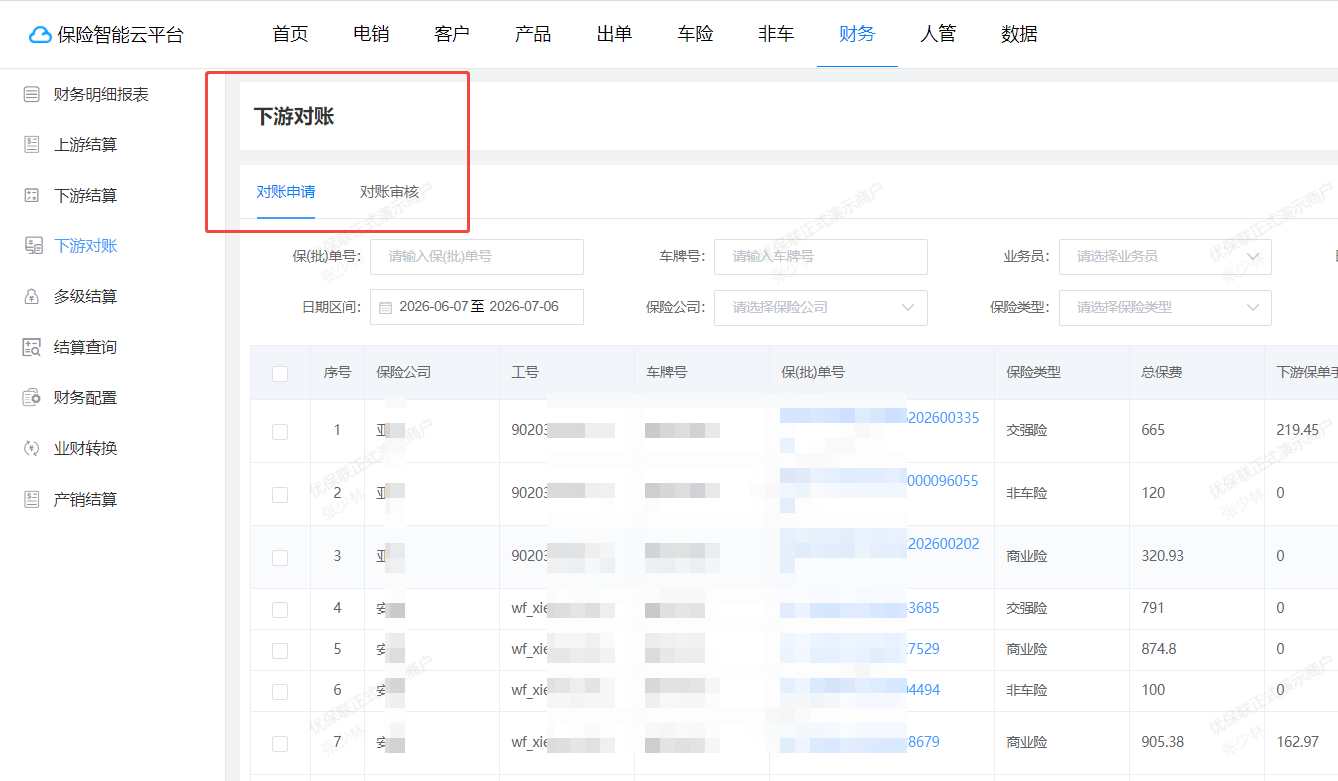Go to 财务配置 in sidebar
Viewport: 1338px width, 781px height.
coord(85,398)
